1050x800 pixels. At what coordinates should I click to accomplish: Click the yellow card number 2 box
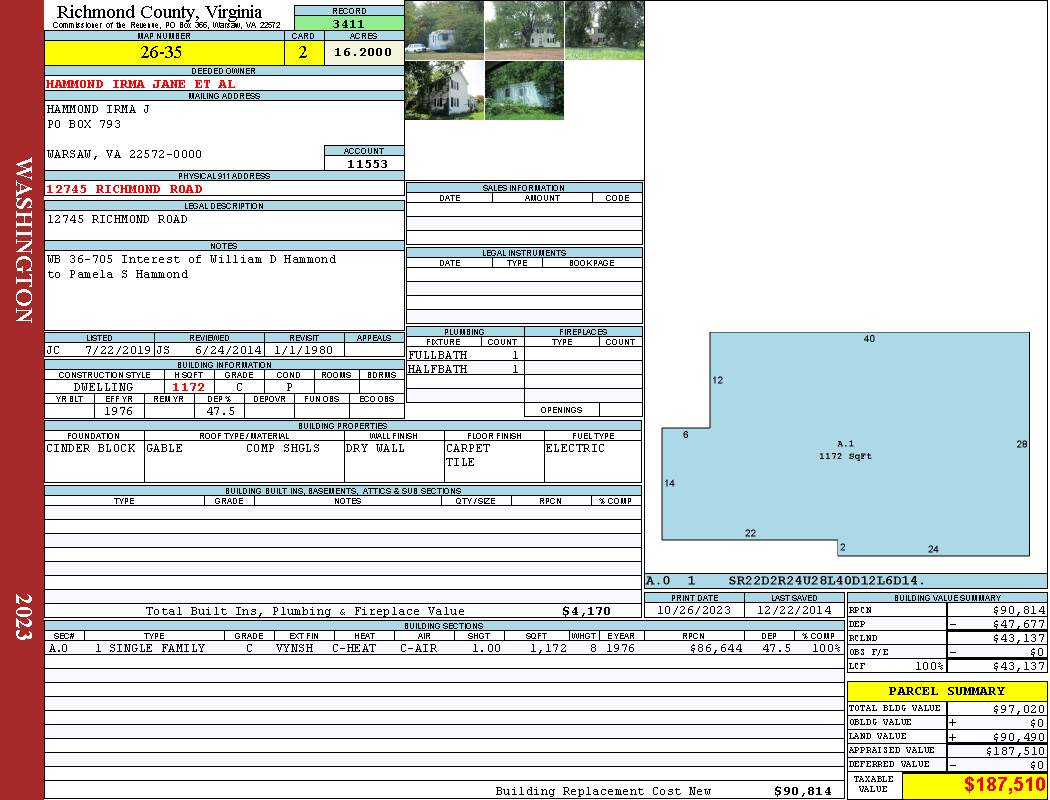tap(303, 53)
